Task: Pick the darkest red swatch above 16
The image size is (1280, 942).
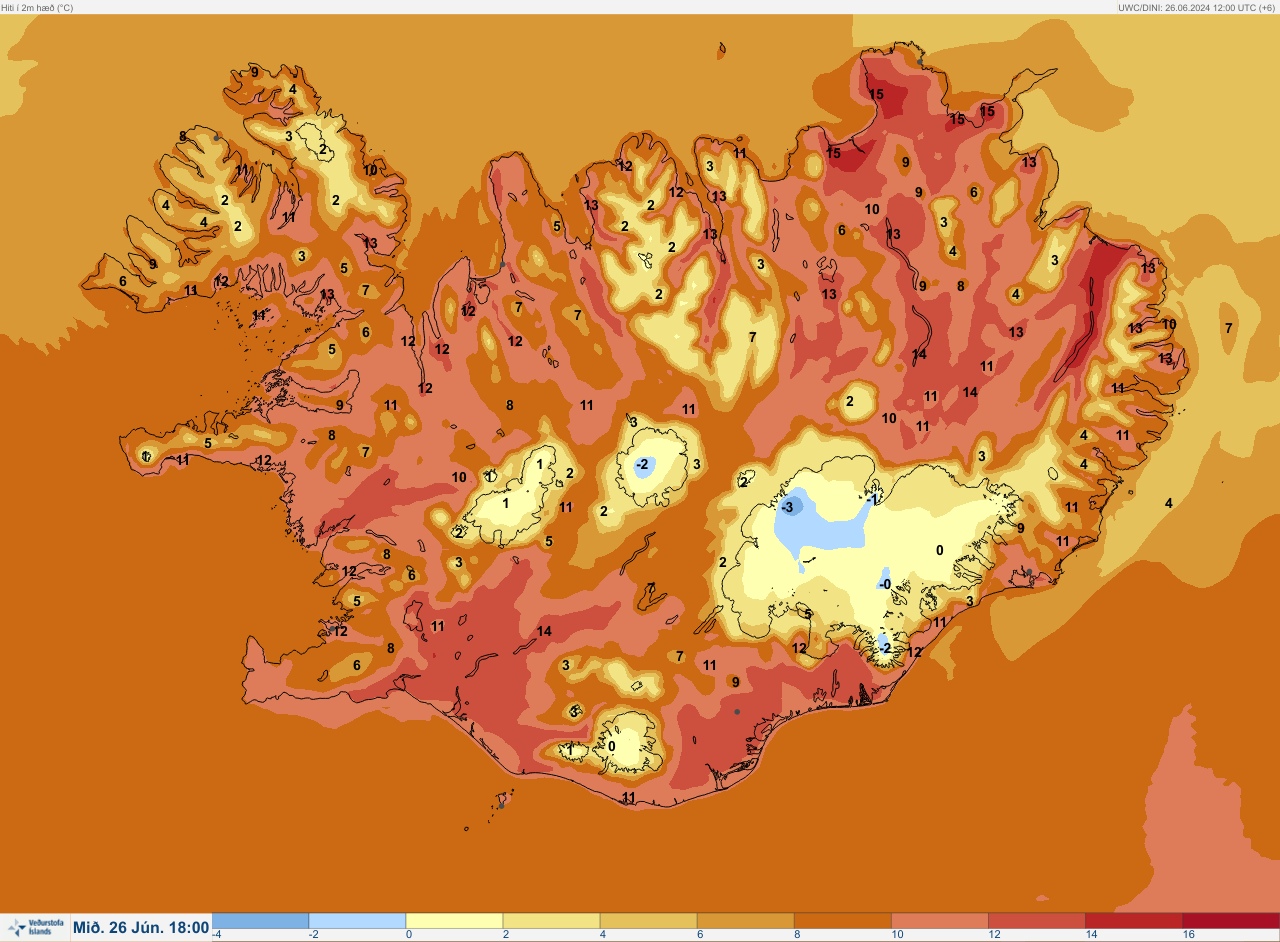Action: point(1230,921)
